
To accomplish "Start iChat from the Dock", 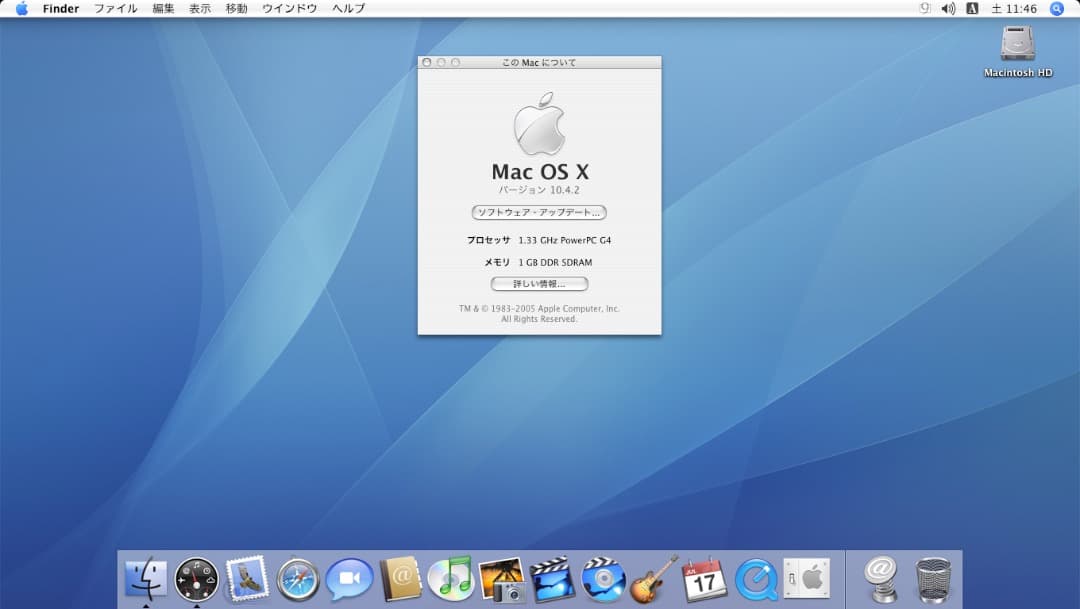I will point(348,578).
